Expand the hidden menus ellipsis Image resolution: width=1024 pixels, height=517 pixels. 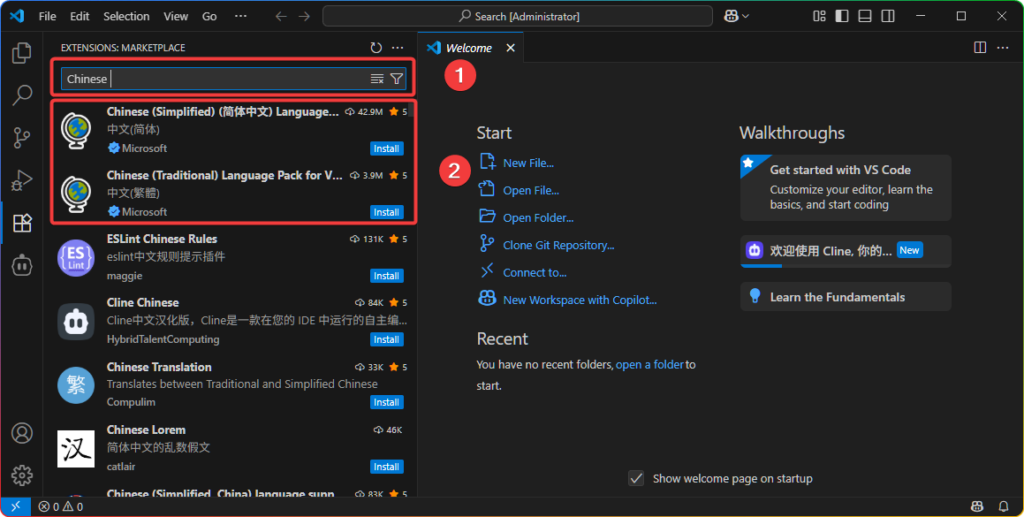240,16
